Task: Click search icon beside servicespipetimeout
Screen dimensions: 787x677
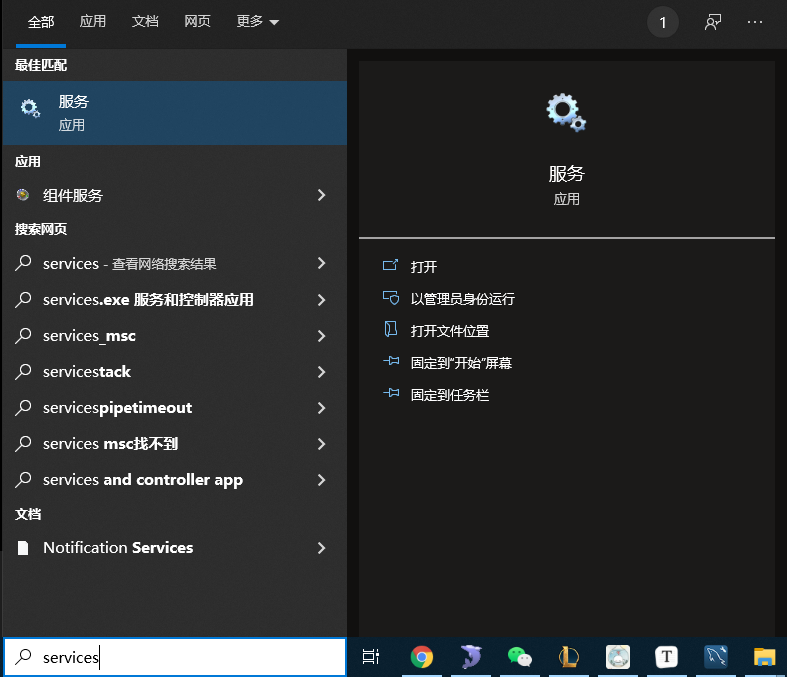Action: [23, 408]
